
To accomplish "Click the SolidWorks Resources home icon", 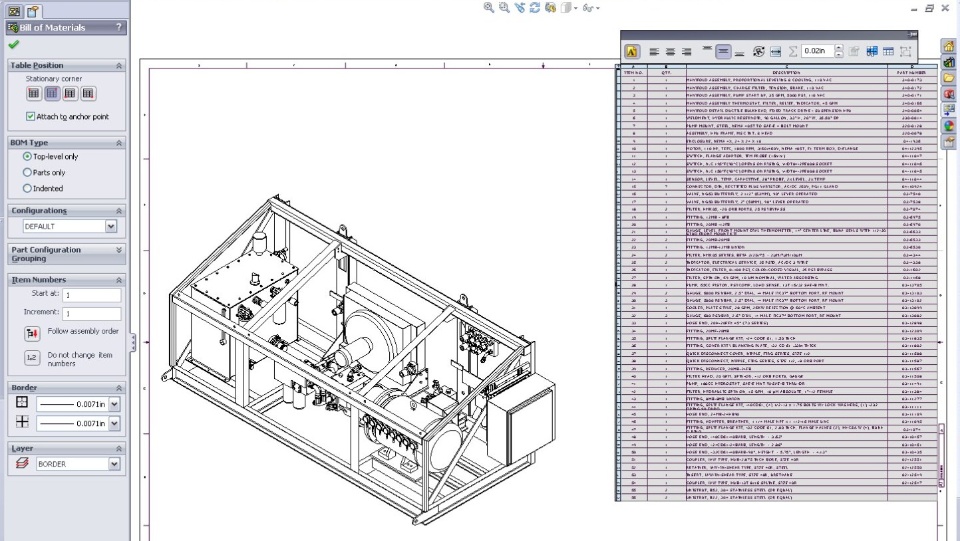I will click(x=948, y=47).
